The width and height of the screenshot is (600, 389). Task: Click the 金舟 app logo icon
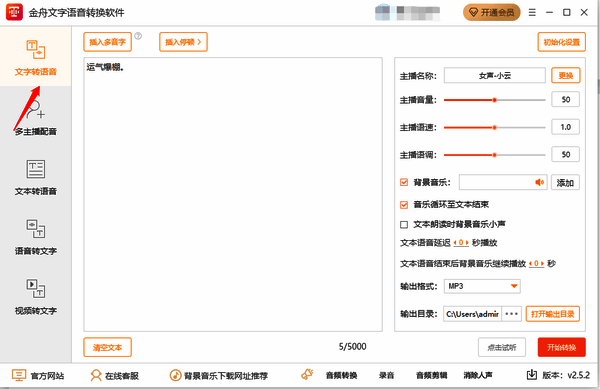click(x=14, y=12)
